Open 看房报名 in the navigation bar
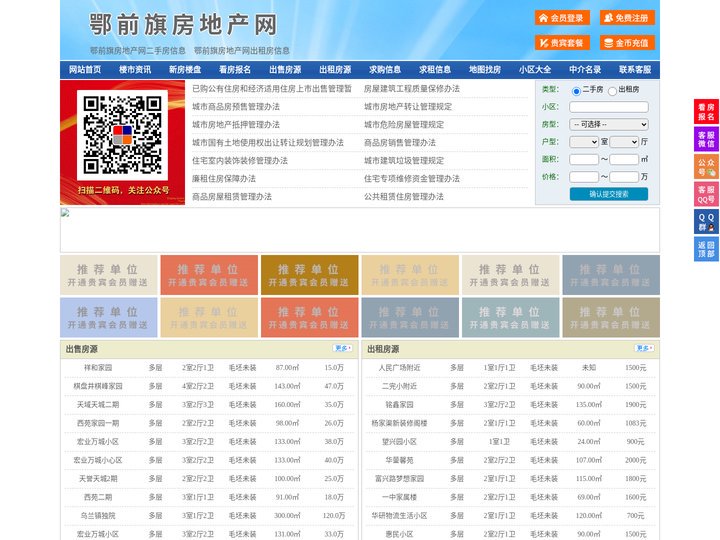 click(235, 70)
